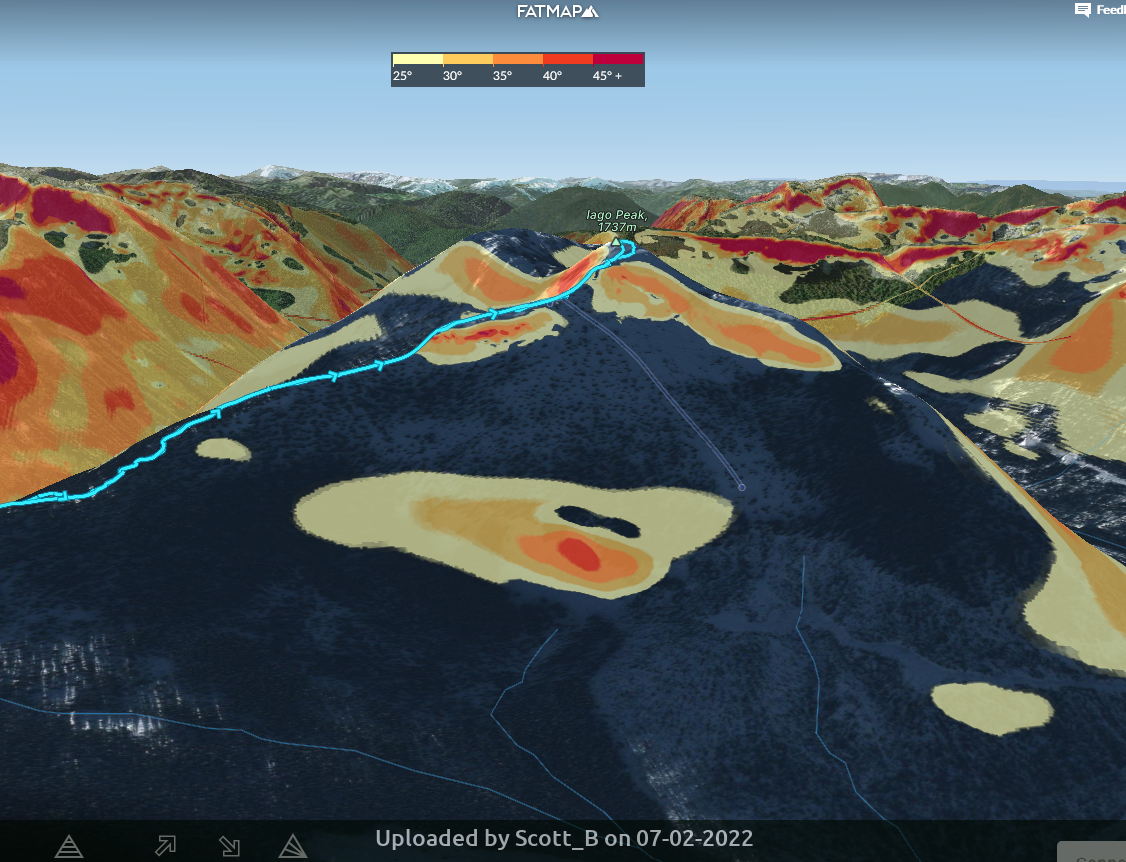Select the 25° pale yellow legend swatch
The width and height of the screenshot is (1126, 862).
(x=417, y=59)
